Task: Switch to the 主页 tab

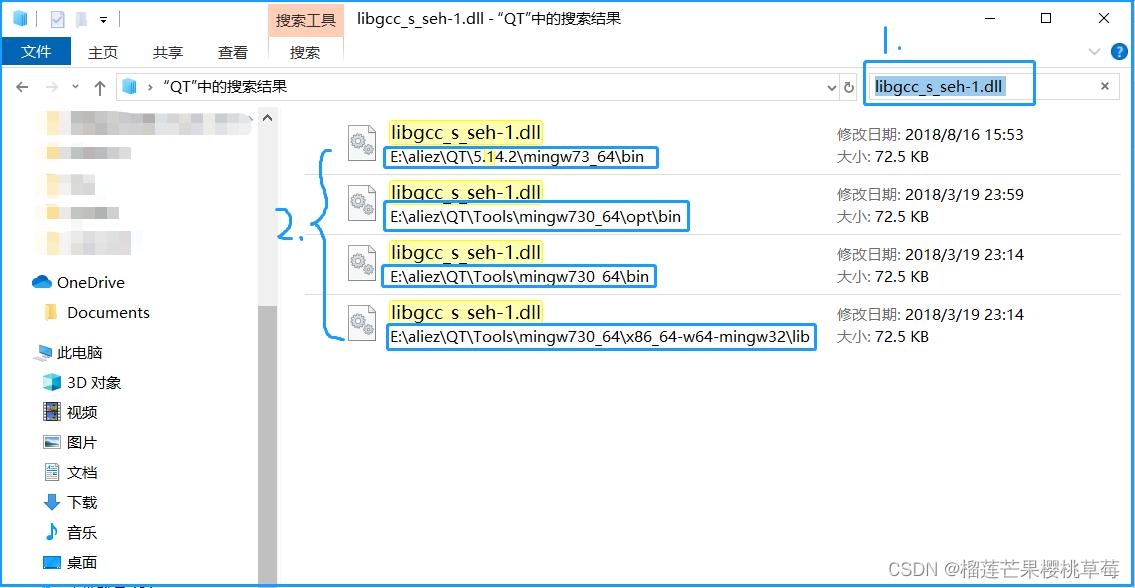Action: coord(103,52)
